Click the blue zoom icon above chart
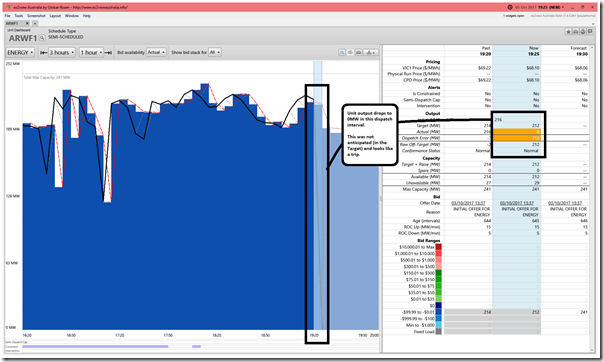 click(x=342, y=52)
